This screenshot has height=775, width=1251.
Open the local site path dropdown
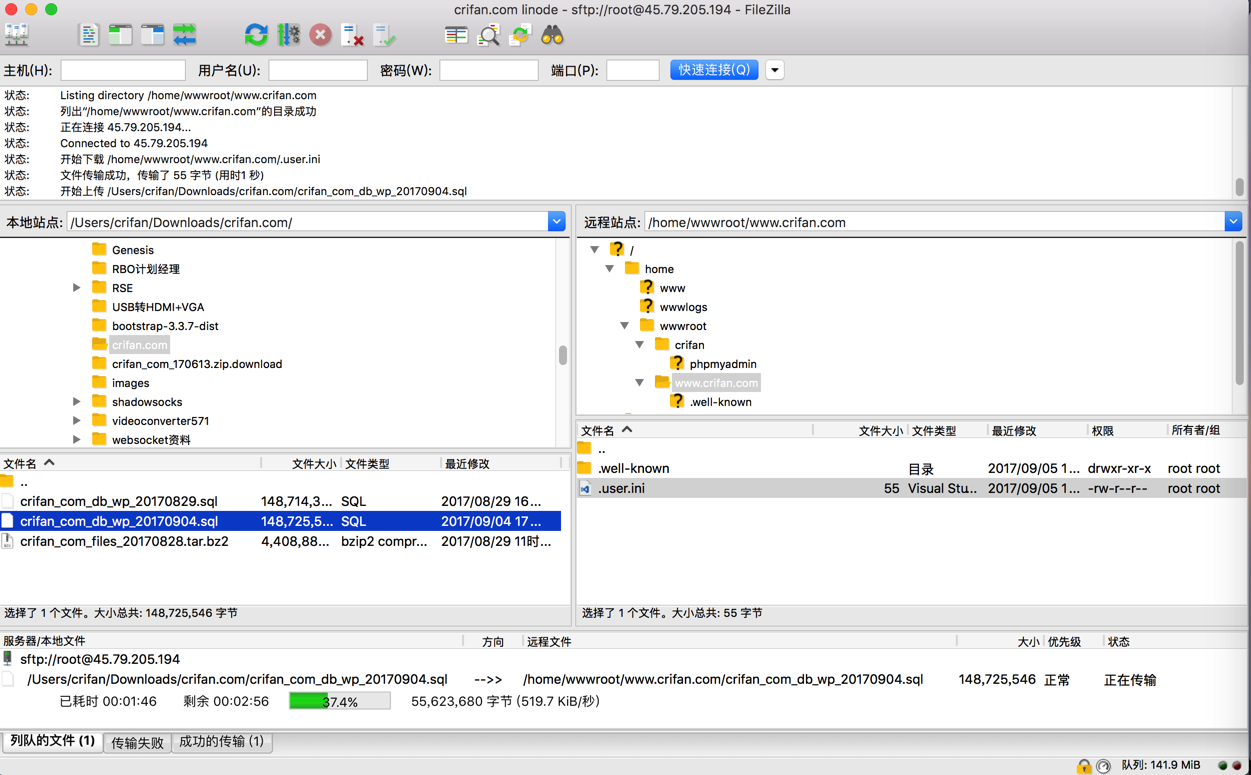click(x=557, y=222)
